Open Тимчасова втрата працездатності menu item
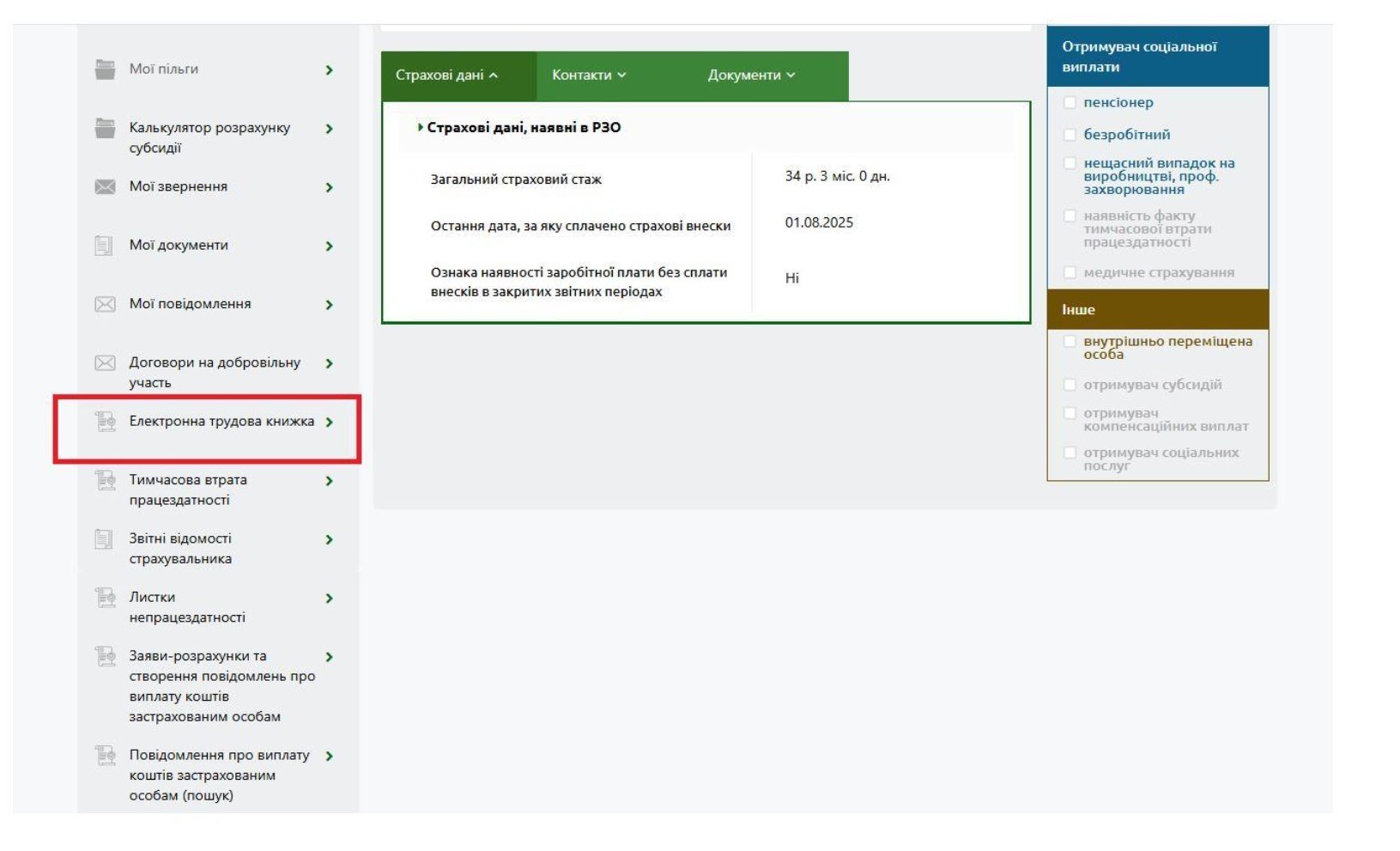 188,489
